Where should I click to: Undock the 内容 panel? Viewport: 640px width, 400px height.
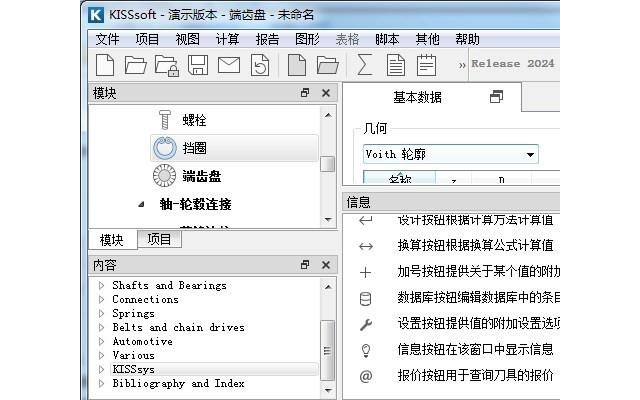[304, 265]
